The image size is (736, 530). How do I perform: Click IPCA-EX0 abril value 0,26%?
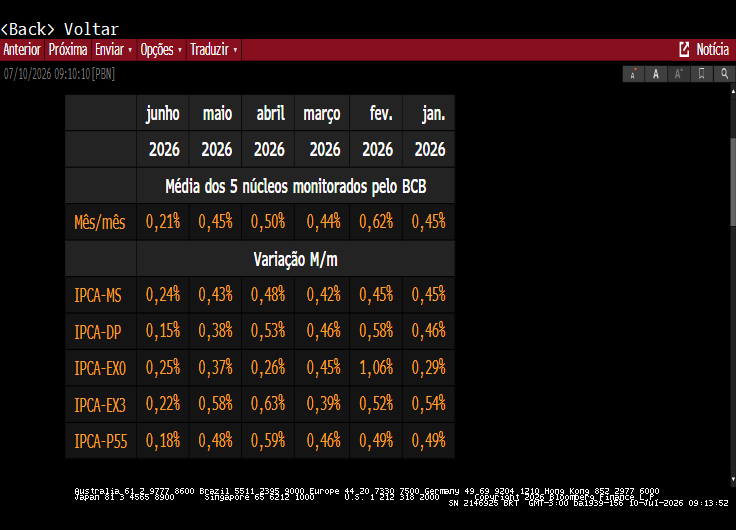click(x=268, y=367)
